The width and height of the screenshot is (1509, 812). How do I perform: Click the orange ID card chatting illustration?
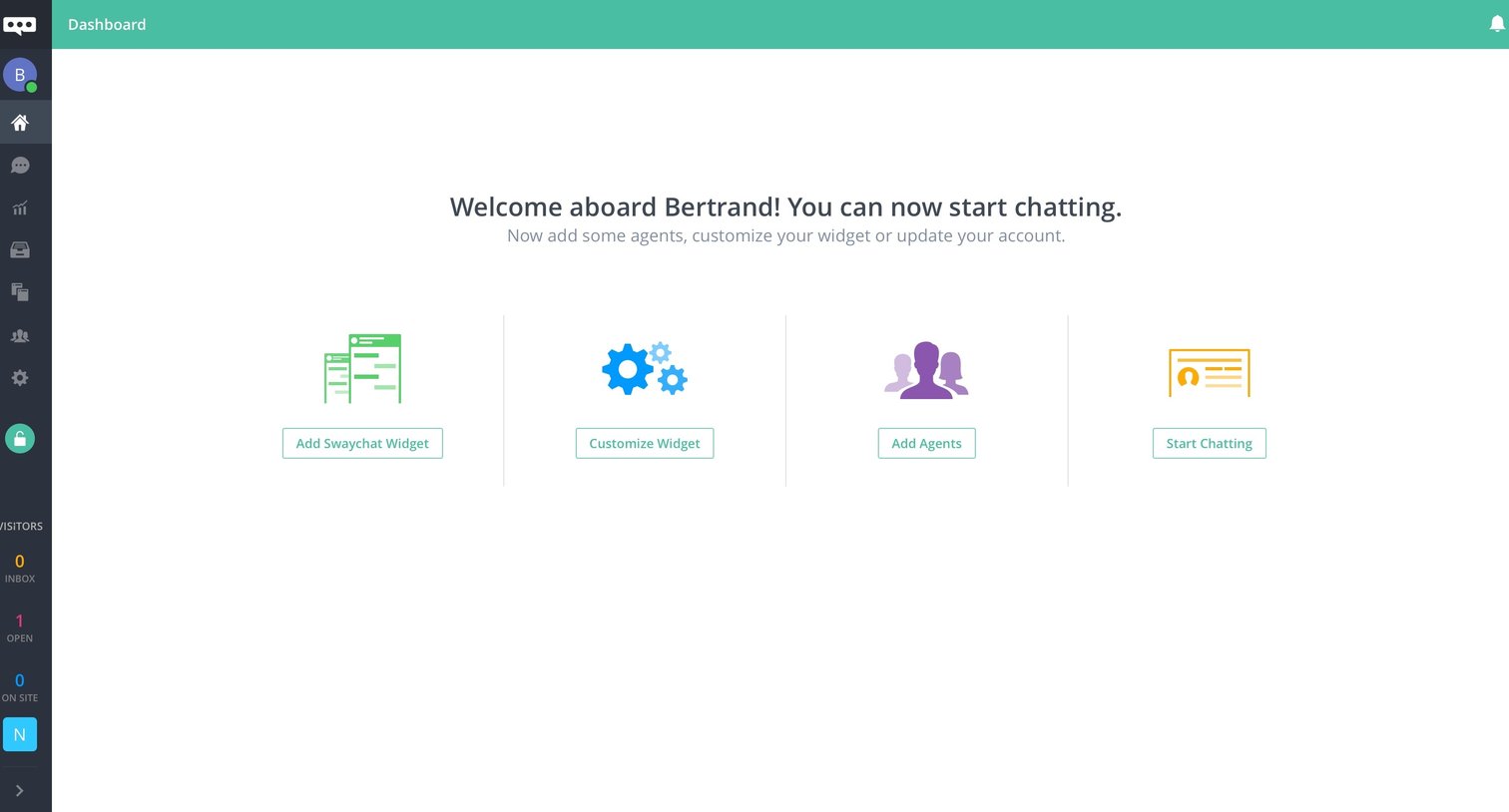[1210, 373]
